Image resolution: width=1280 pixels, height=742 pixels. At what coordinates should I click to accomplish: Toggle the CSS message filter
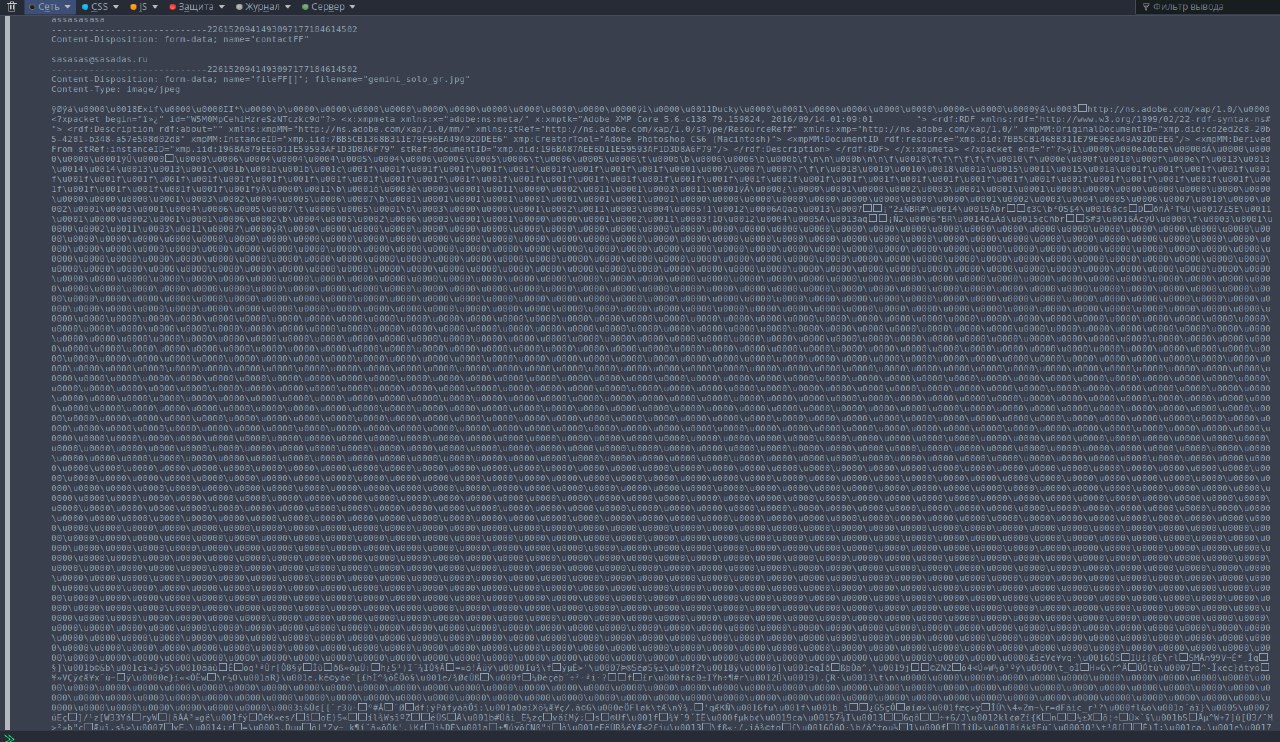tap(95, 7)
